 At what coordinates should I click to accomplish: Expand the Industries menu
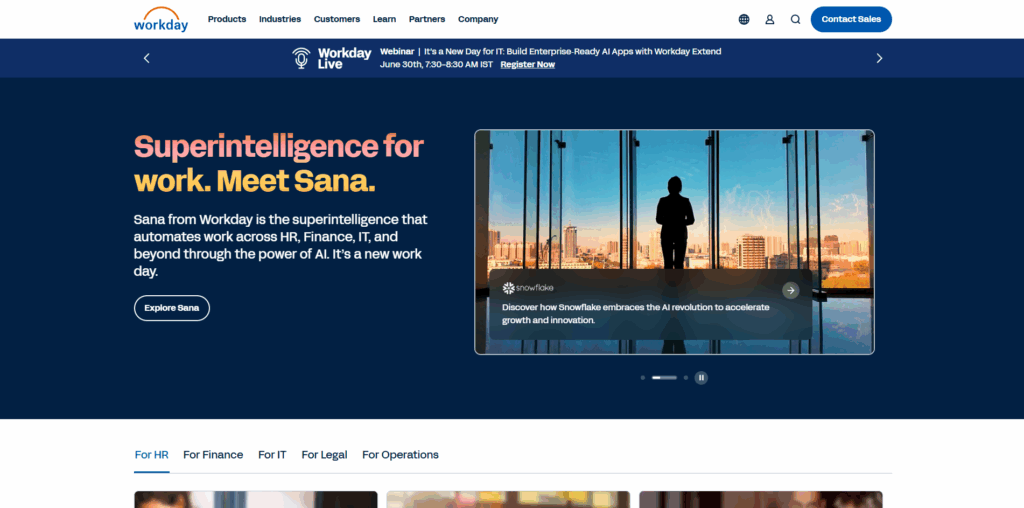click(280, 19)
